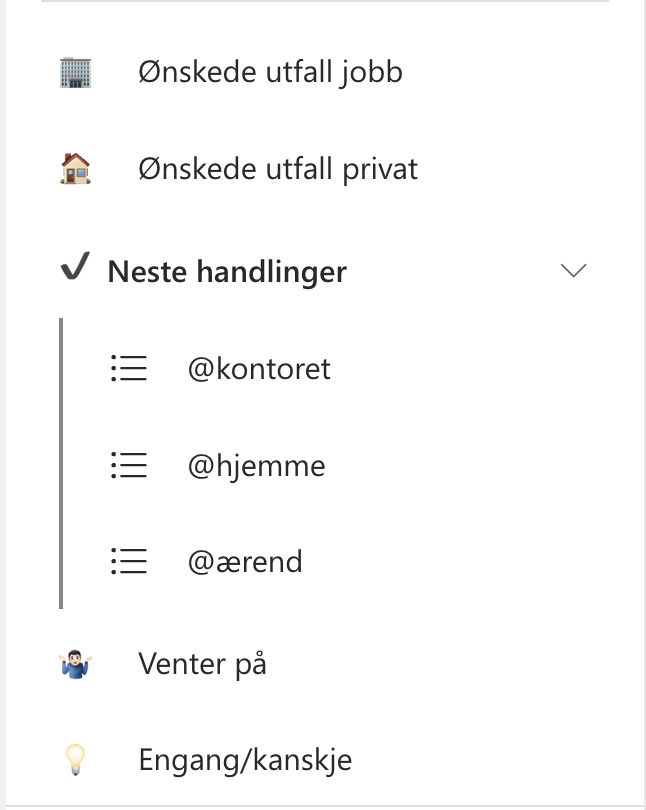The width and height of the screenshot is (646, 810).
Task: Click the checkmark icon beside Neste handlinger
Action: [x=75, y=270]
